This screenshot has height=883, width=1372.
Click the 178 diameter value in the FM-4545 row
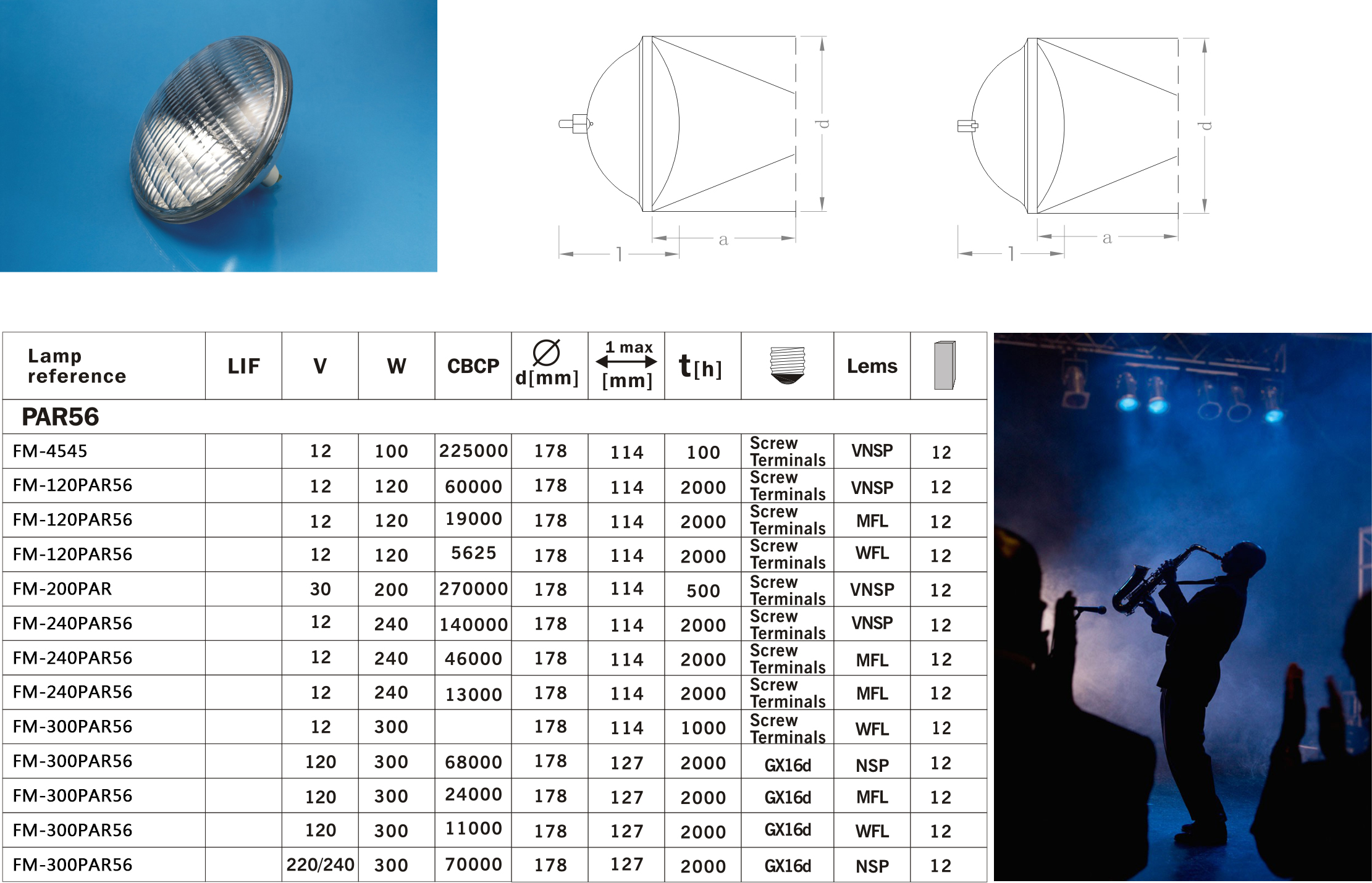click(550, 451)
